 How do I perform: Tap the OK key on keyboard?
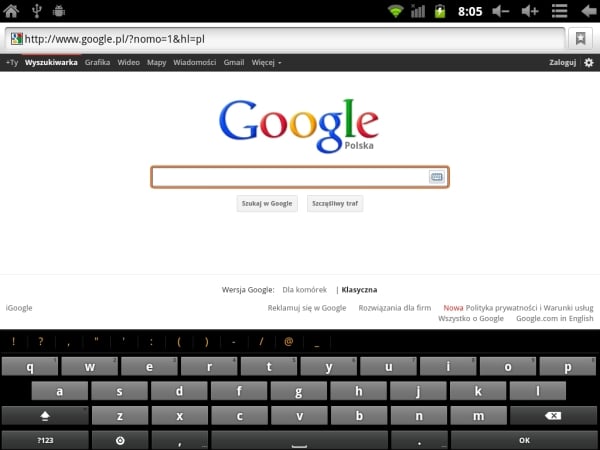point(524,440)
